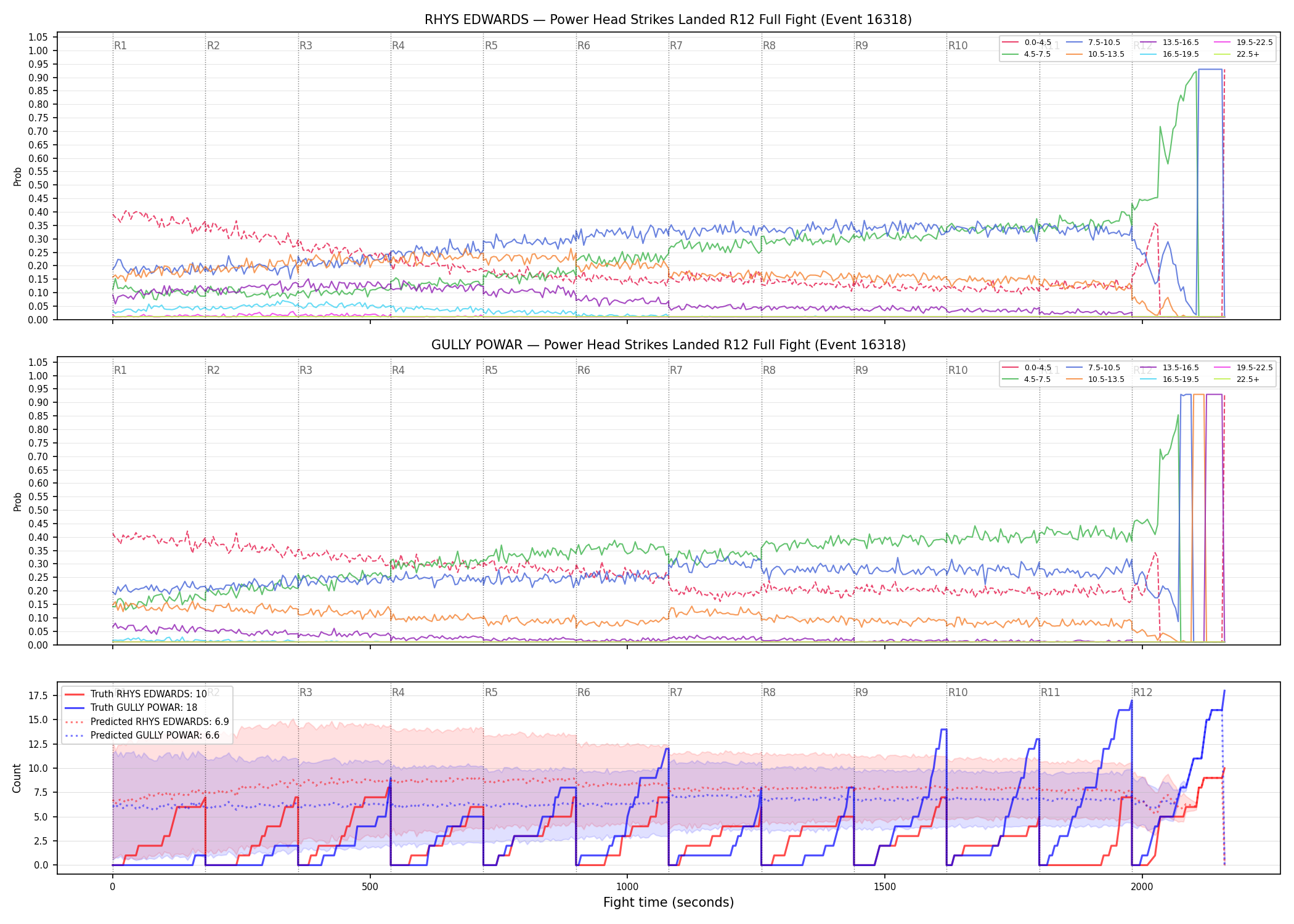Click the 10.5-13.5 legend entry in middle chart
The width and height of the screenshot is (1294, 924).
click(1095, 379)
